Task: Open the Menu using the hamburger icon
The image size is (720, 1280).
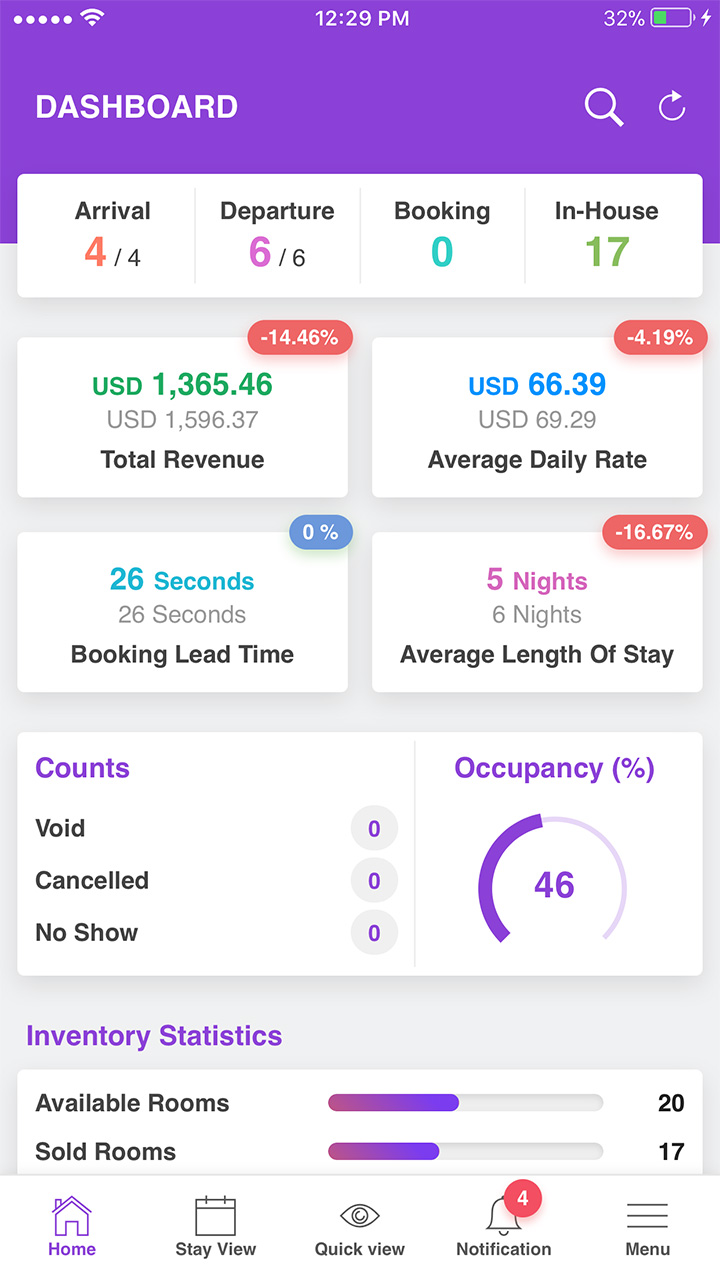Action: click(x=647, y=1218)
